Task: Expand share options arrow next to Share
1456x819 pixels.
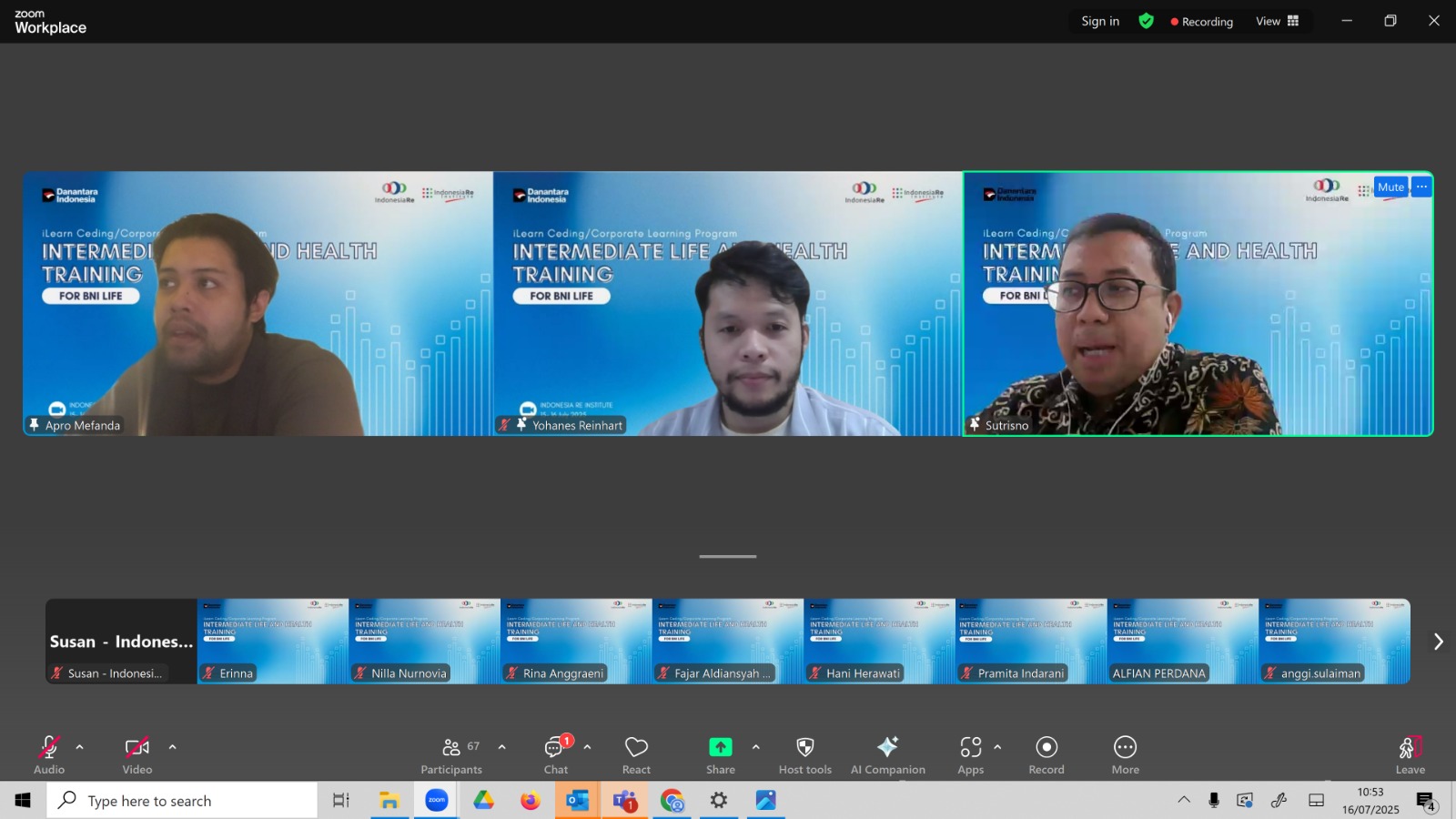Action: (x=756, y=747)
